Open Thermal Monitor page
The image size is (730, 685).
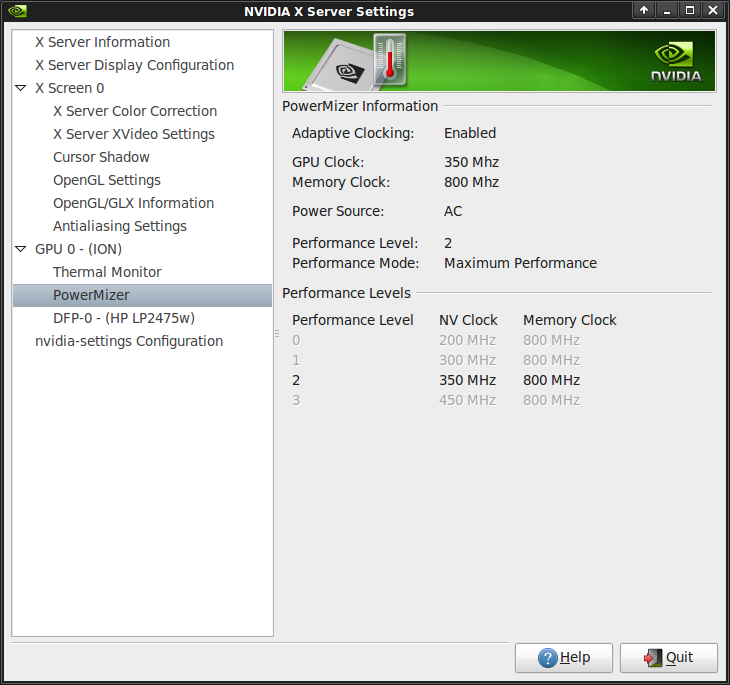point(107,272)
